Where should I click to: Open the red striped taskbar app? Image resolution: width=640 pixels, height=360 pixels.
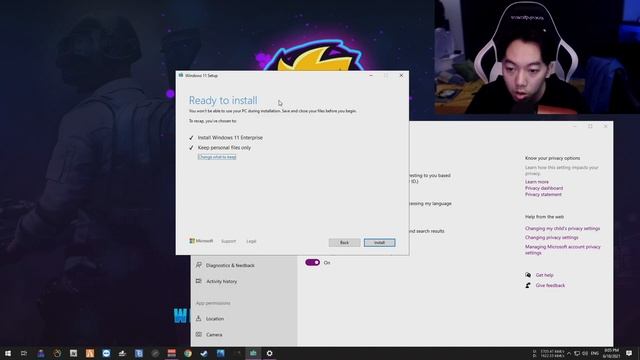(171, 353)
